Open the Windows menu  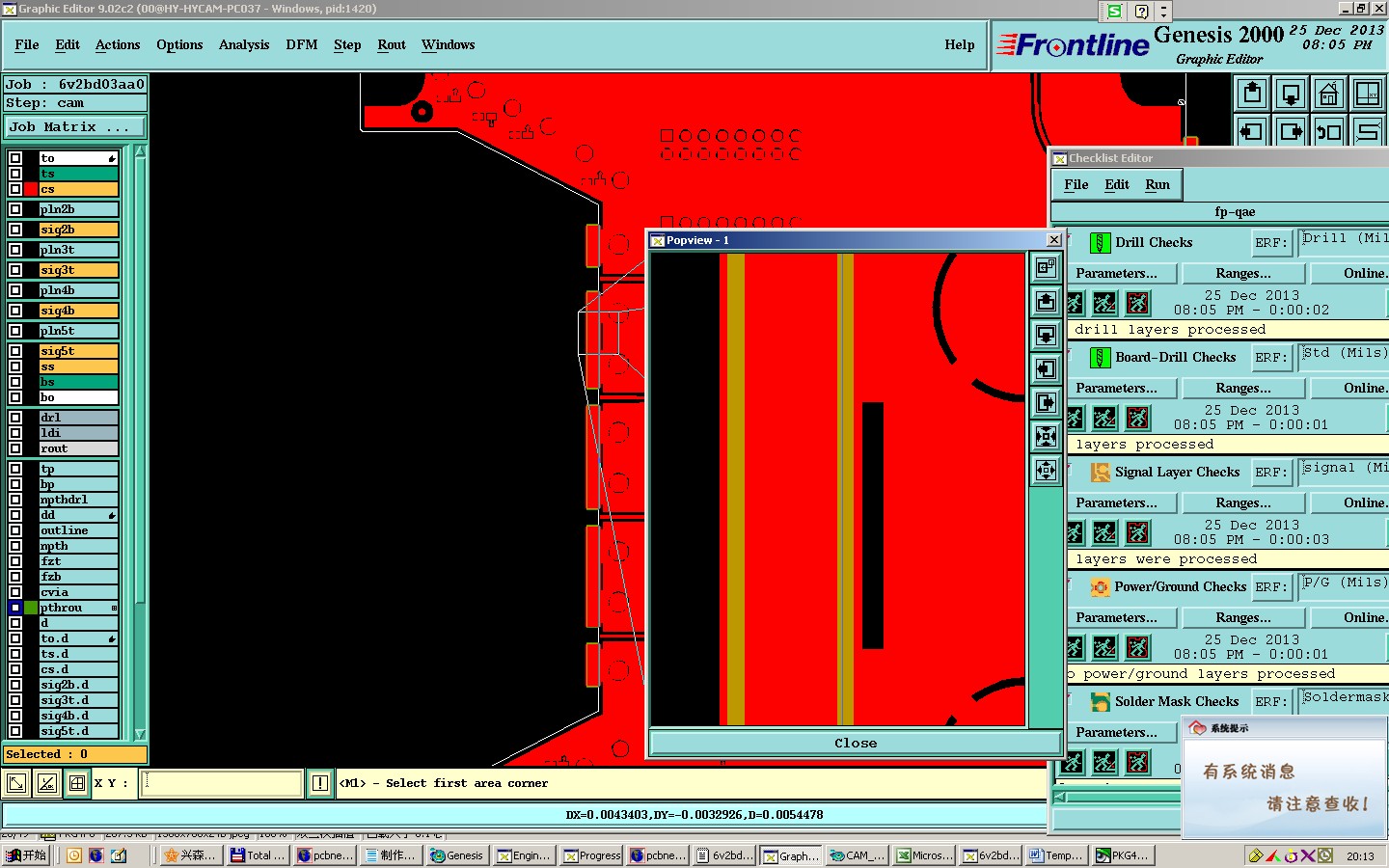449,45
